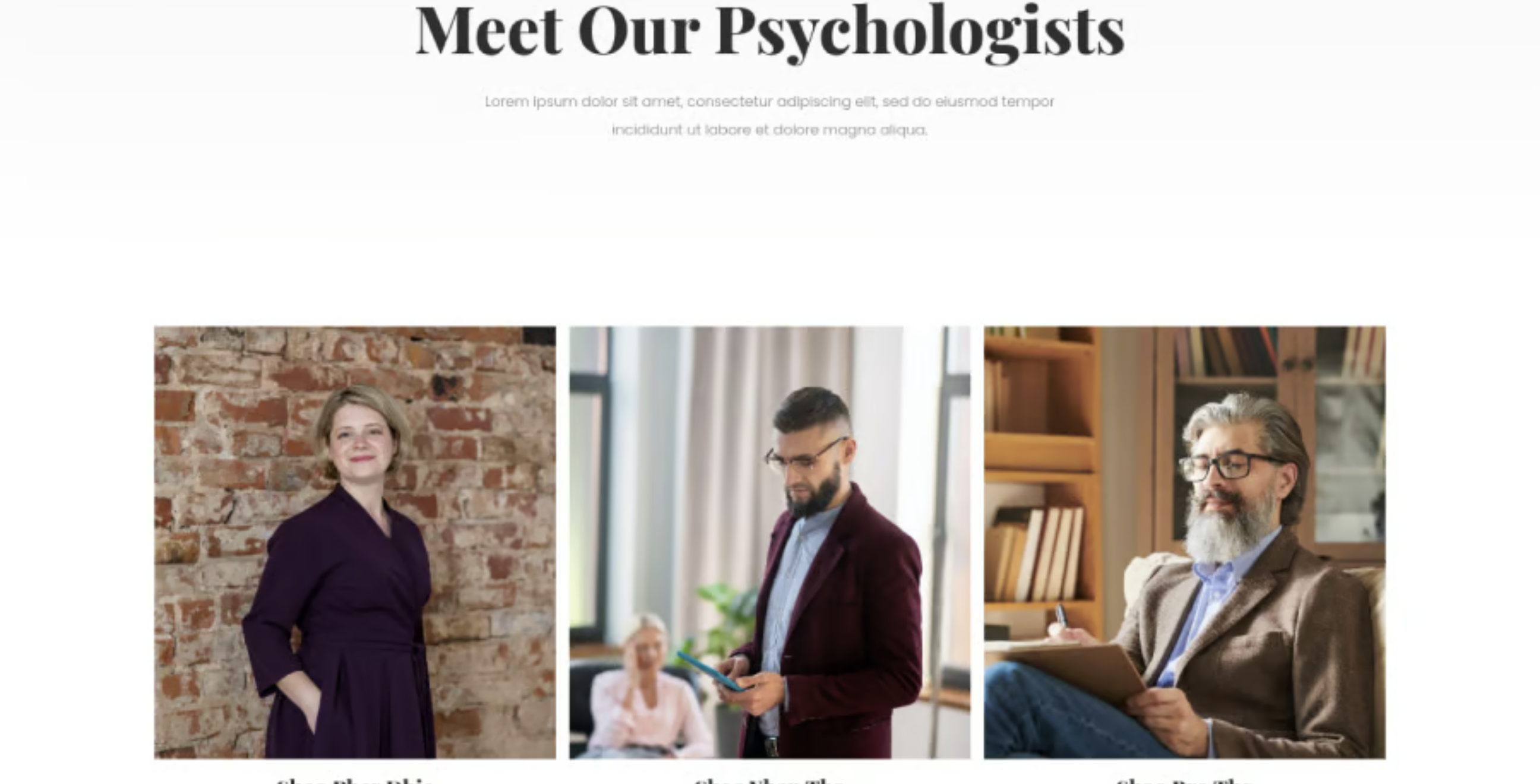The height and width of the screenshot is (784, 1540).
Task: Open the man in burgundy blazer photo
Action: click(770, 542)
